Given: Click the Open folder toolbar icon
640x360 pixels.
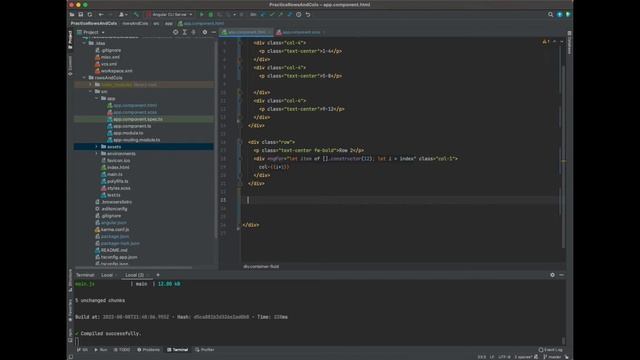Looking at the screenshot, I should [x=72, y=15].
